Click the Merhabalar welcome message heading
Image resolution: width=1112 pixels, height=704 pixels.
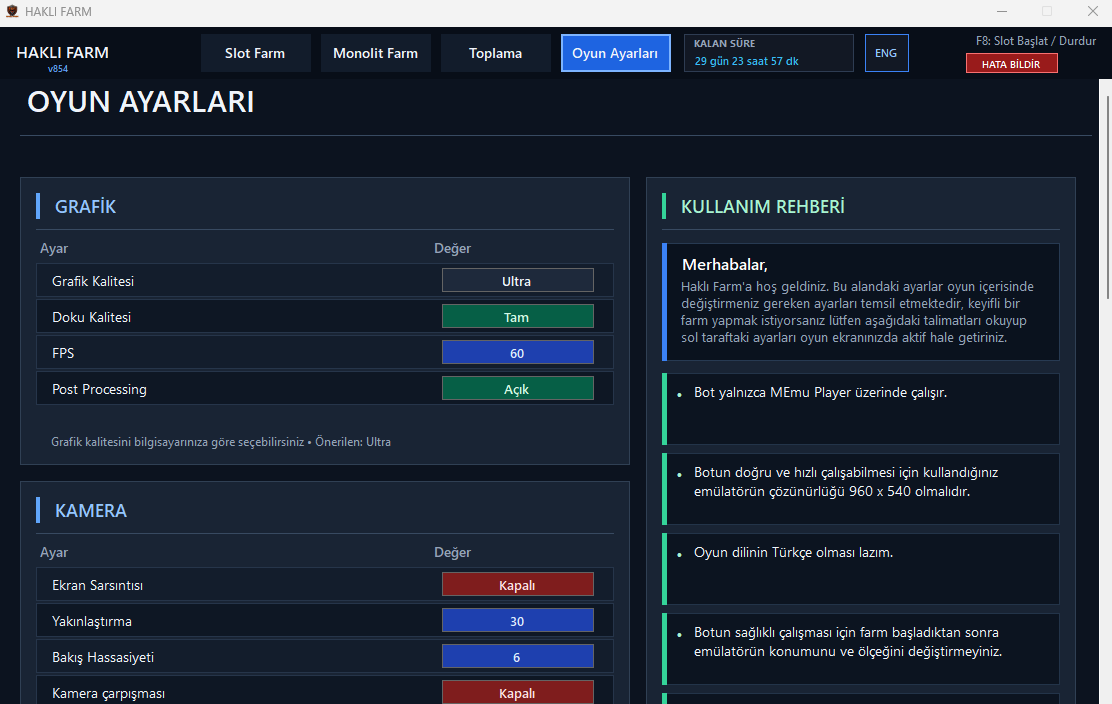tap(725, 265)
